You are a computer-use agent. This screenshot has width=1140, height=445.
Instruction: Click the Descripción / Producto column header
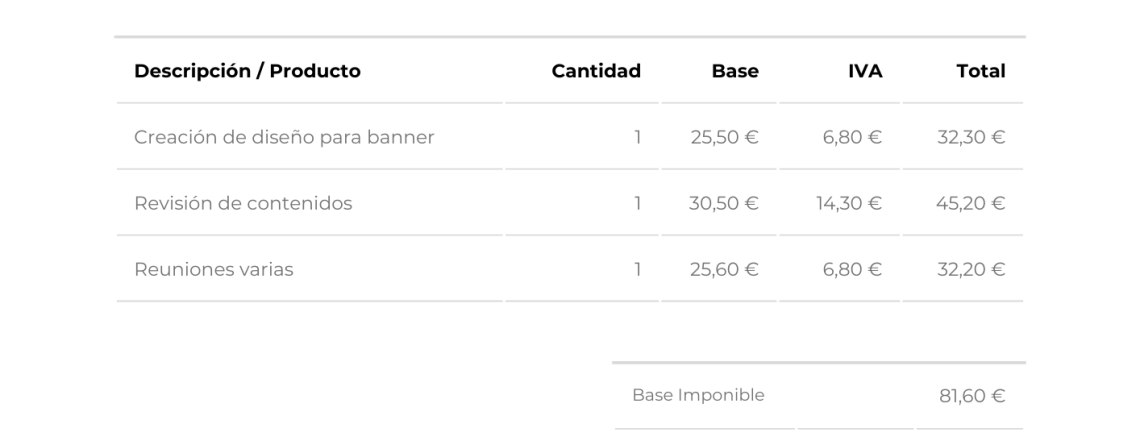coord(247,71)
